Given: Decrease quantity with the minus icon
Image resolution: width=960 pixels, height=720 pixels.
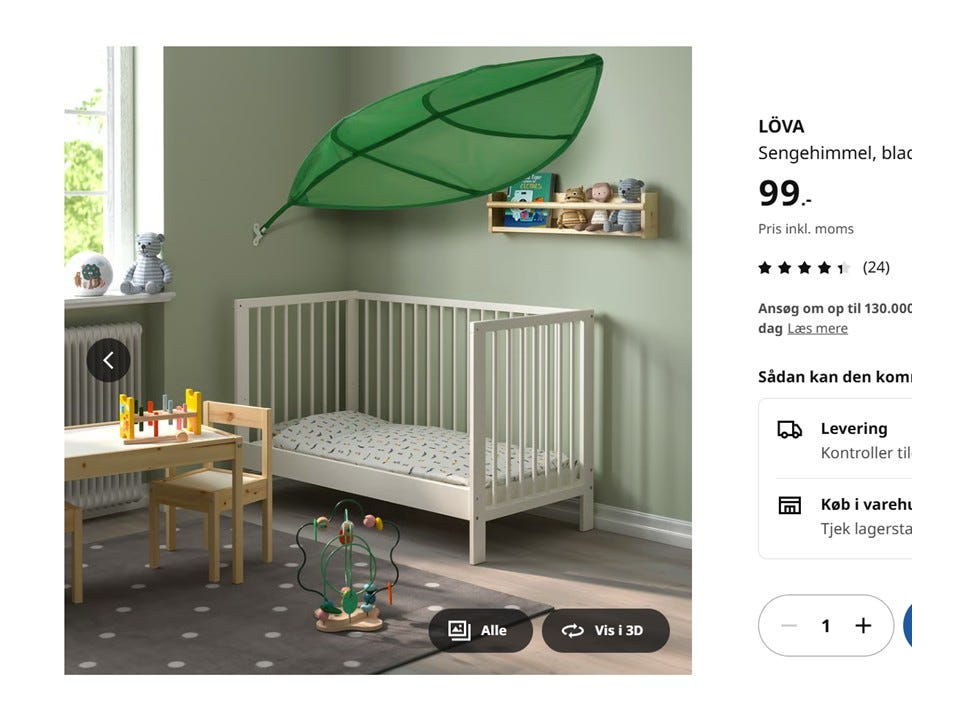Looking at the screenshot, I should pyautogui.click(x=789, y=626).
